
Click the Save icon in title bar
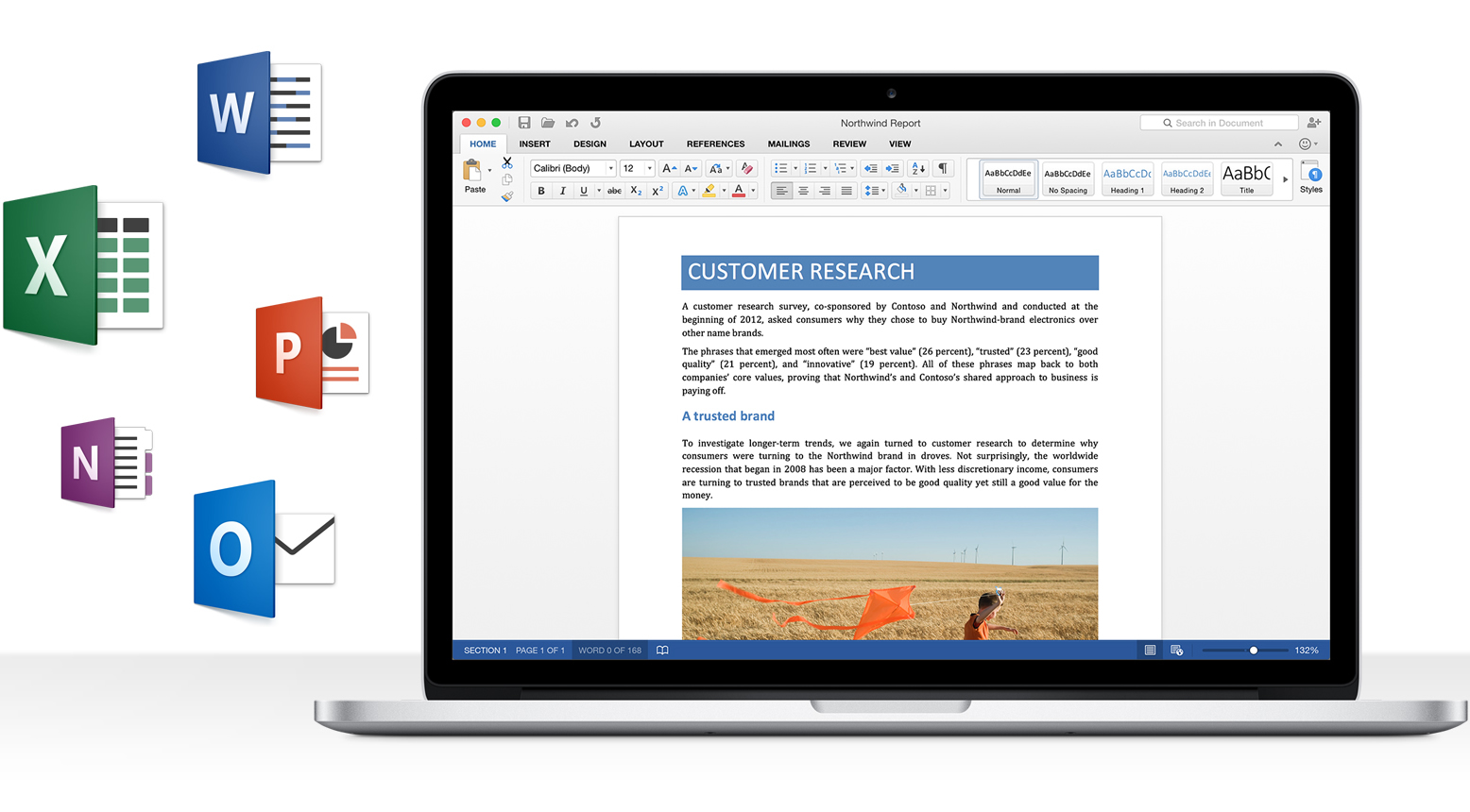point(524,123)
